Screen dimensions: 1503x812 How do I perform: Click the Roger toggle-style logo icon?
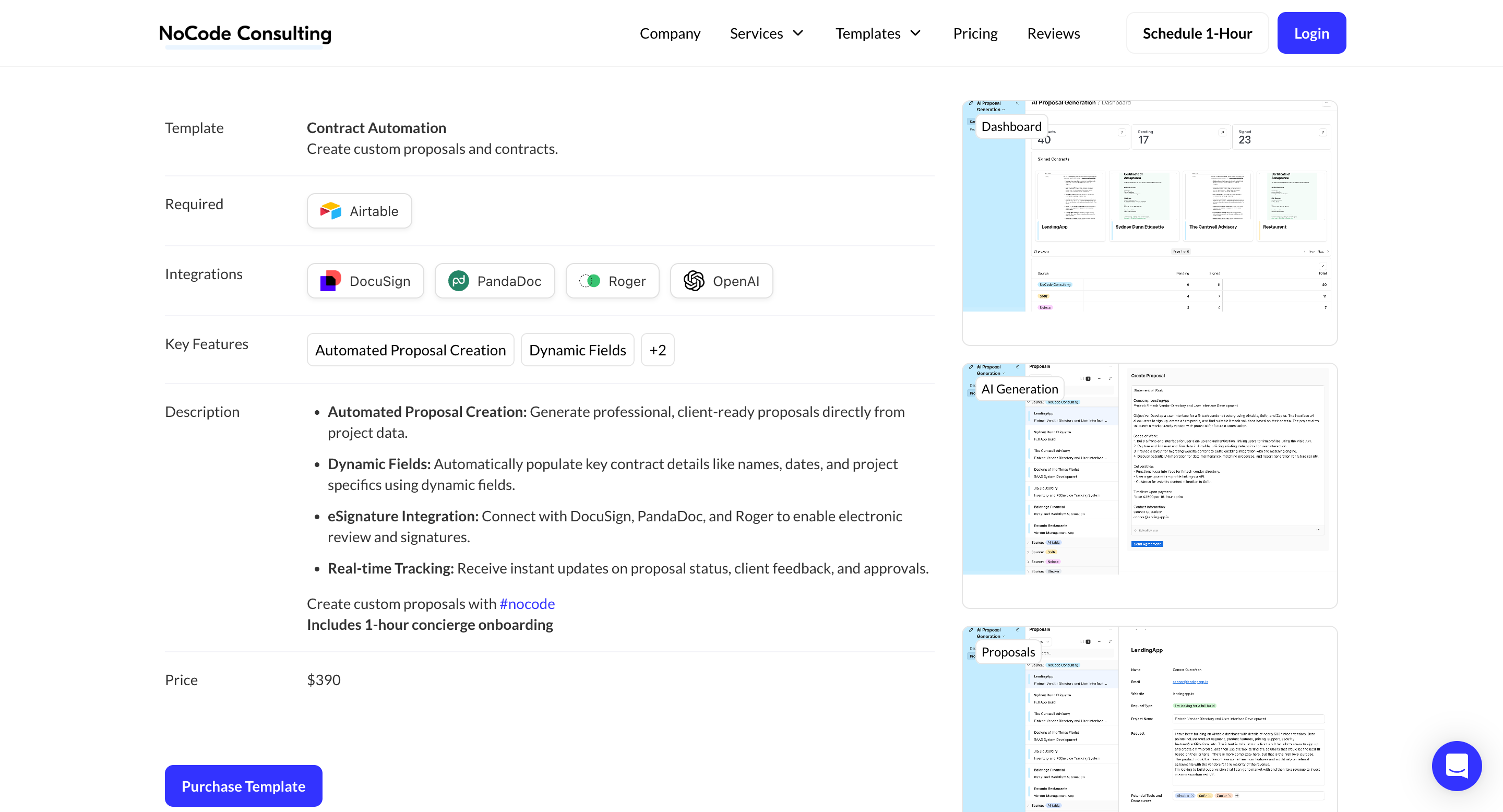click(589, 281)
